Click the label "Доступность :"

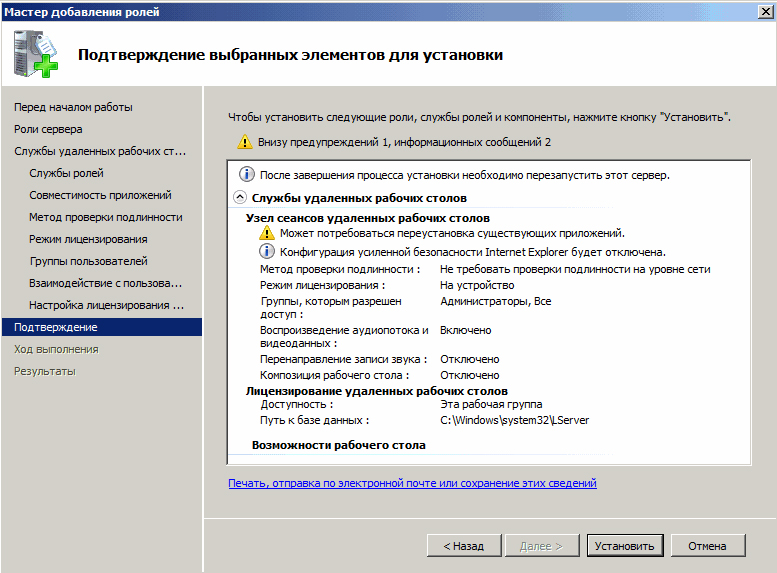pos(297,404)
